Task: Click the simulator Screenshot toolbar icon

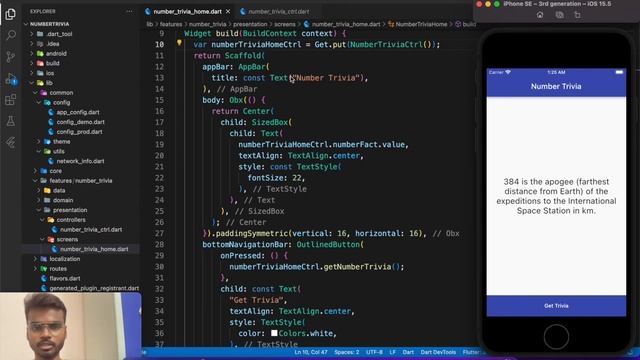Action: click(559, 15)
